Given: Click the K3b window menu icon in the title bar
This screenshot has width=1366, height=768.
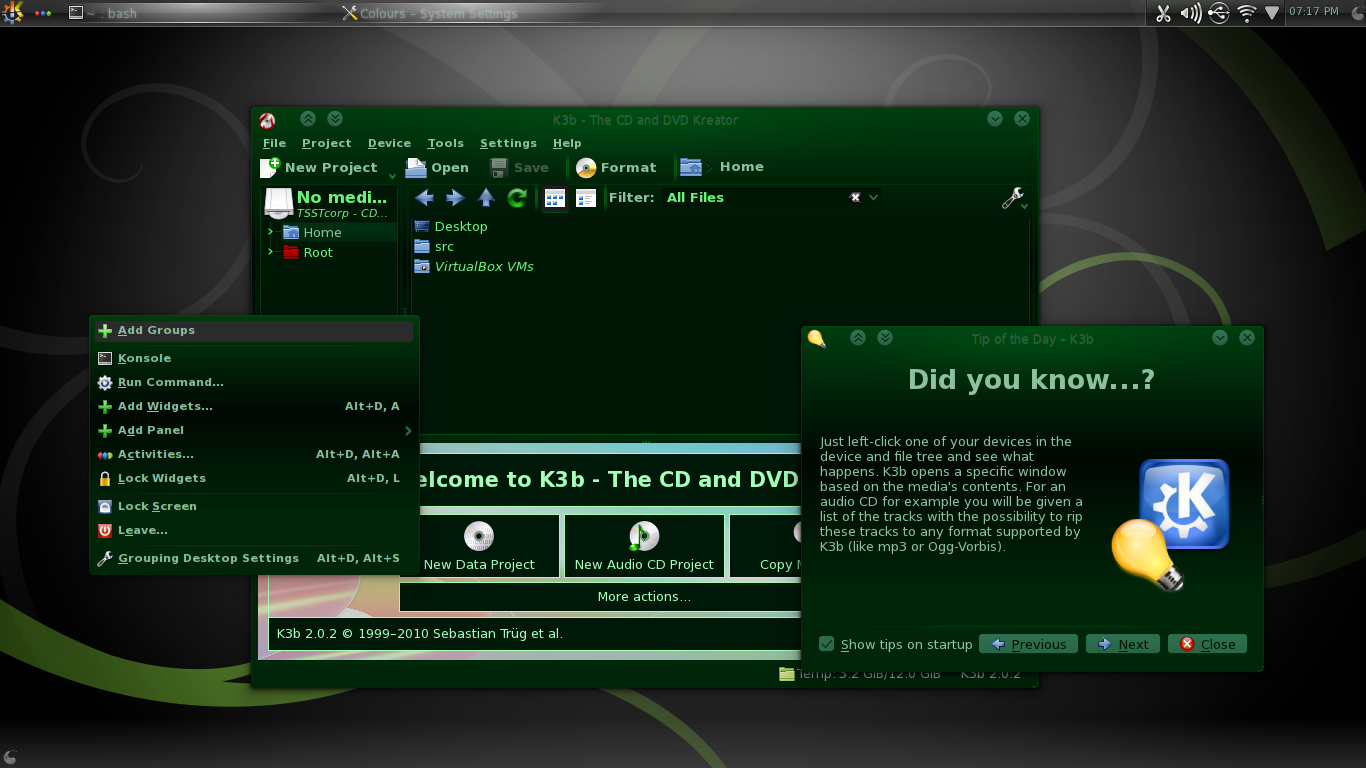Looking at the screenshot, I should tap(267, 120).
